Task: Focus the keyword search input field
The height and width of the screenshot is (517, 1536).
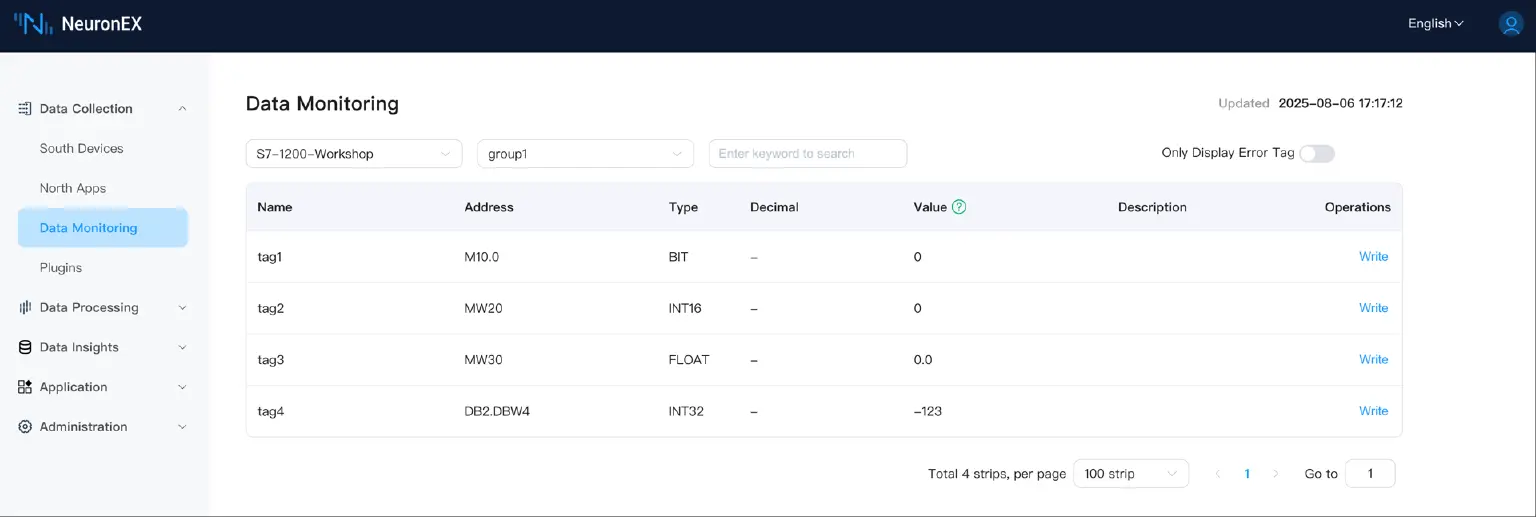Action: tap(807, 154)
